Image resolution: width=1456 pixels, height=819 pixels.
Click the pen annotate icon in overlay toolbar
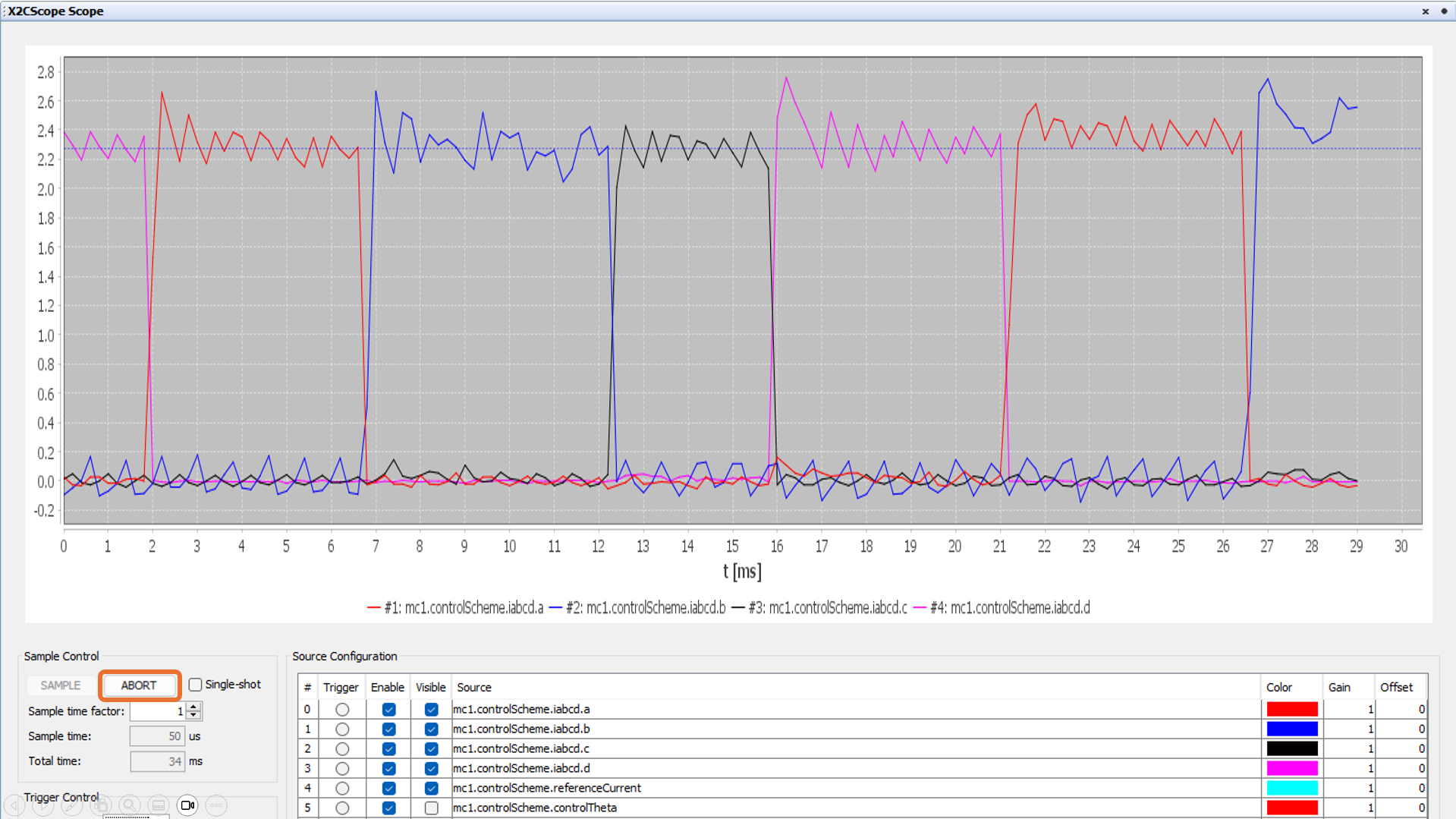pyautogui.click(x=72, y=805)
